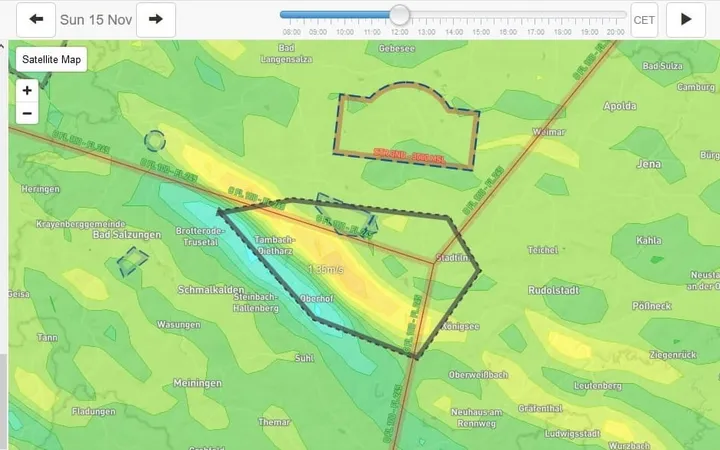Click the Kahla town label
This screenshot has width=720, height=450.
pos(649,240)
